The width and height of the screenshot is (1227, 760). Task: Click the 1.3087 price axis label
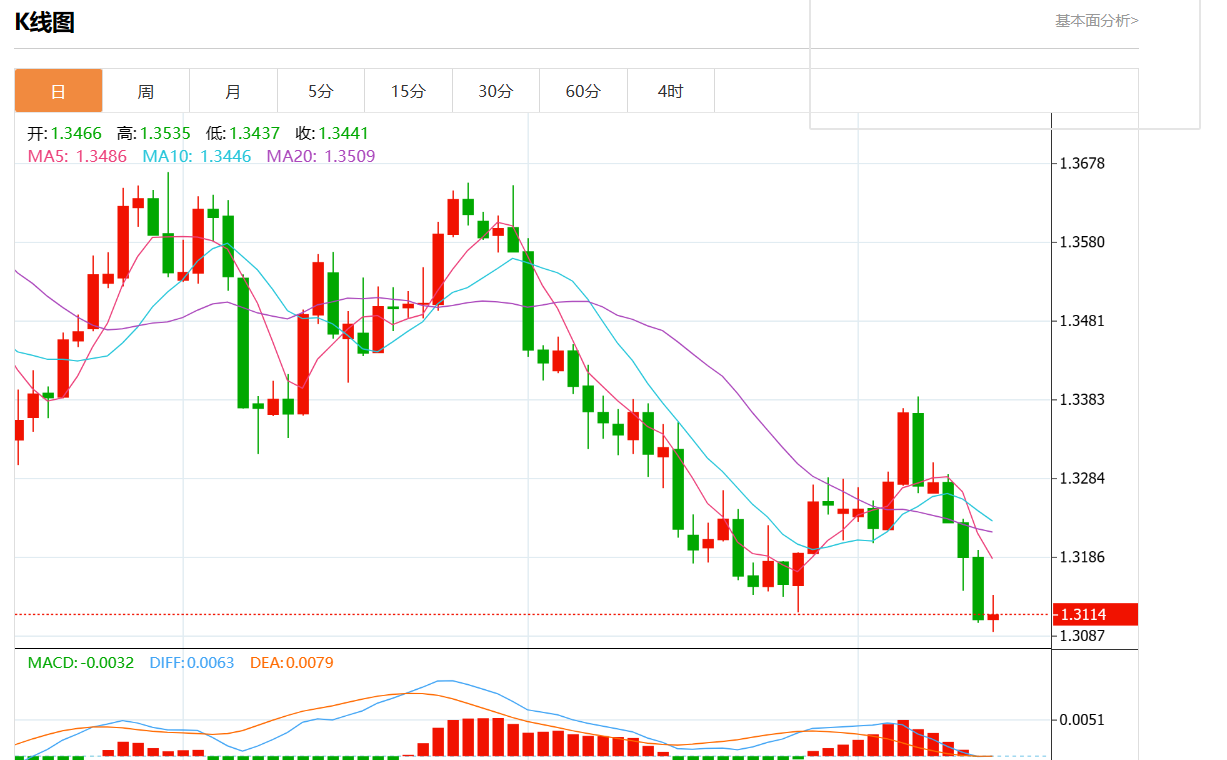tap(1082, 636)
